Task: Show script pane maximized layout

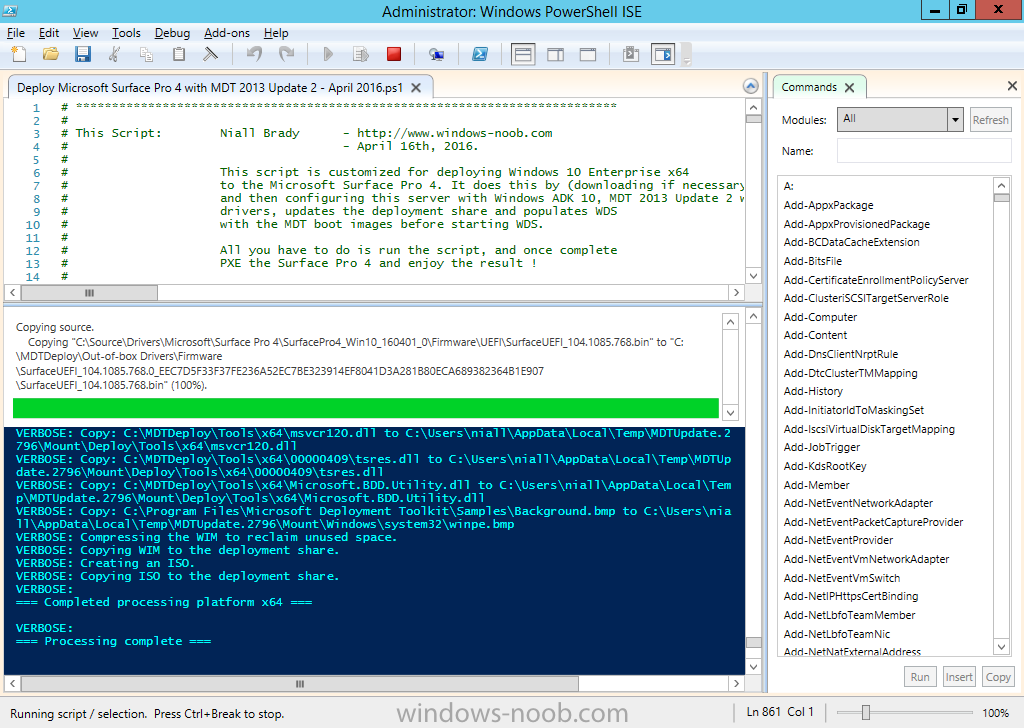Action: coord(588,54)
